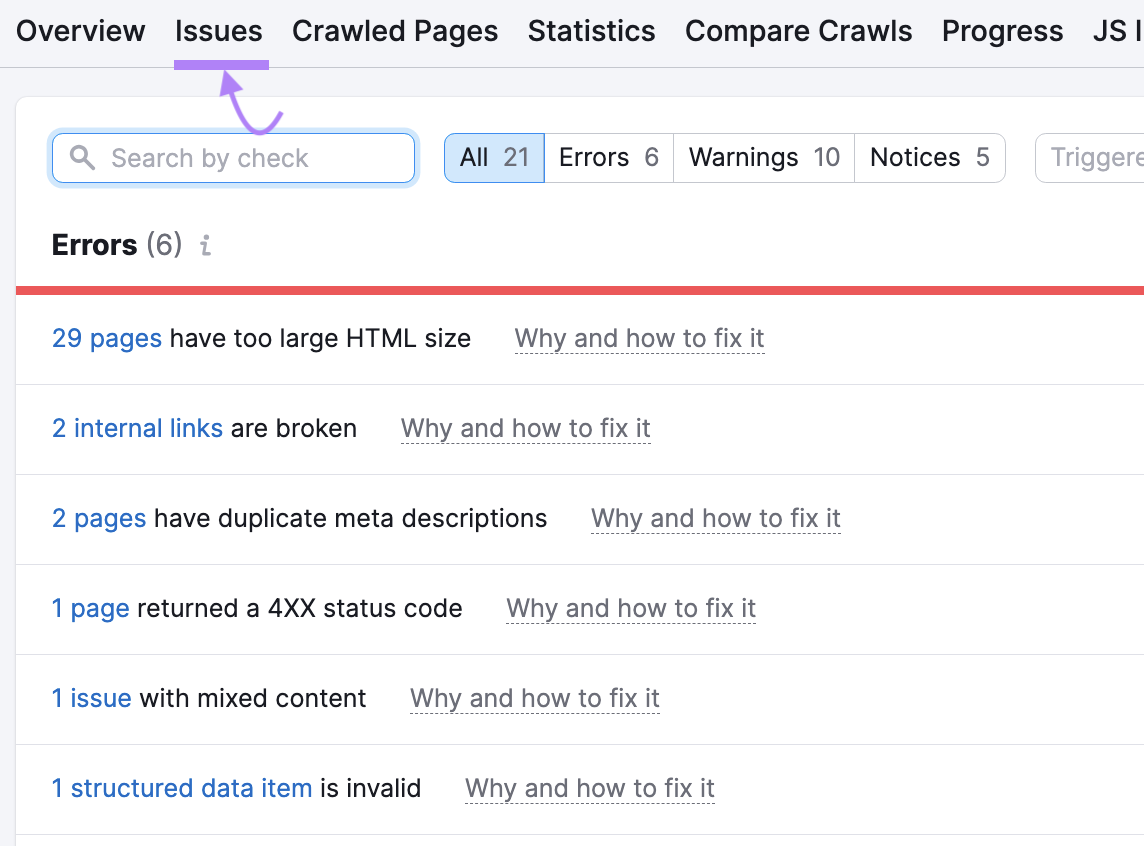Select the All issues filter
The height and width of the screenshot is (846, 1144).
[x=493, y=157]
